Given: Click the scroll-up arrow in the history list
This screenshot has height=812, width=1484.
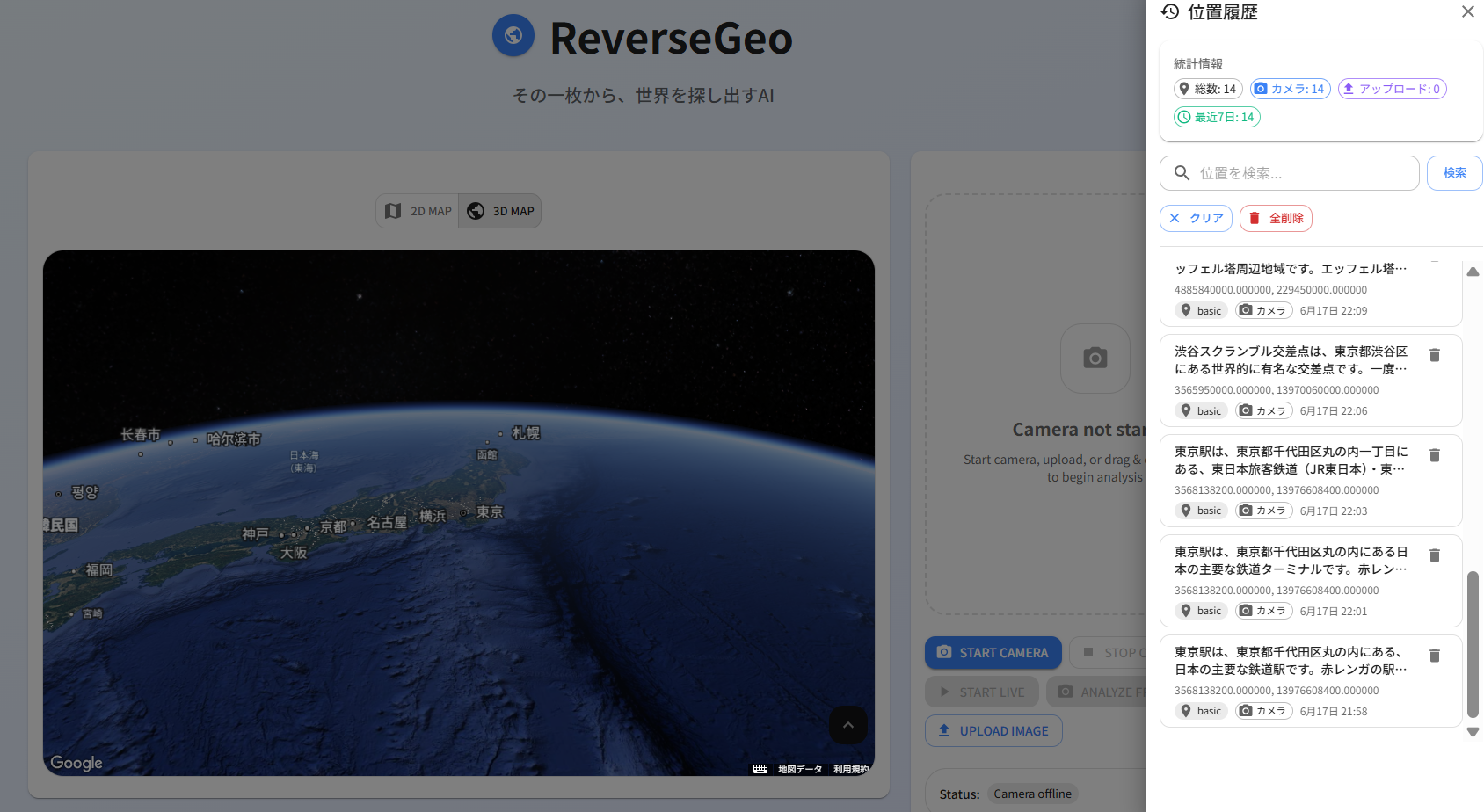Looking at the screenshot, I should point(1474,272).
